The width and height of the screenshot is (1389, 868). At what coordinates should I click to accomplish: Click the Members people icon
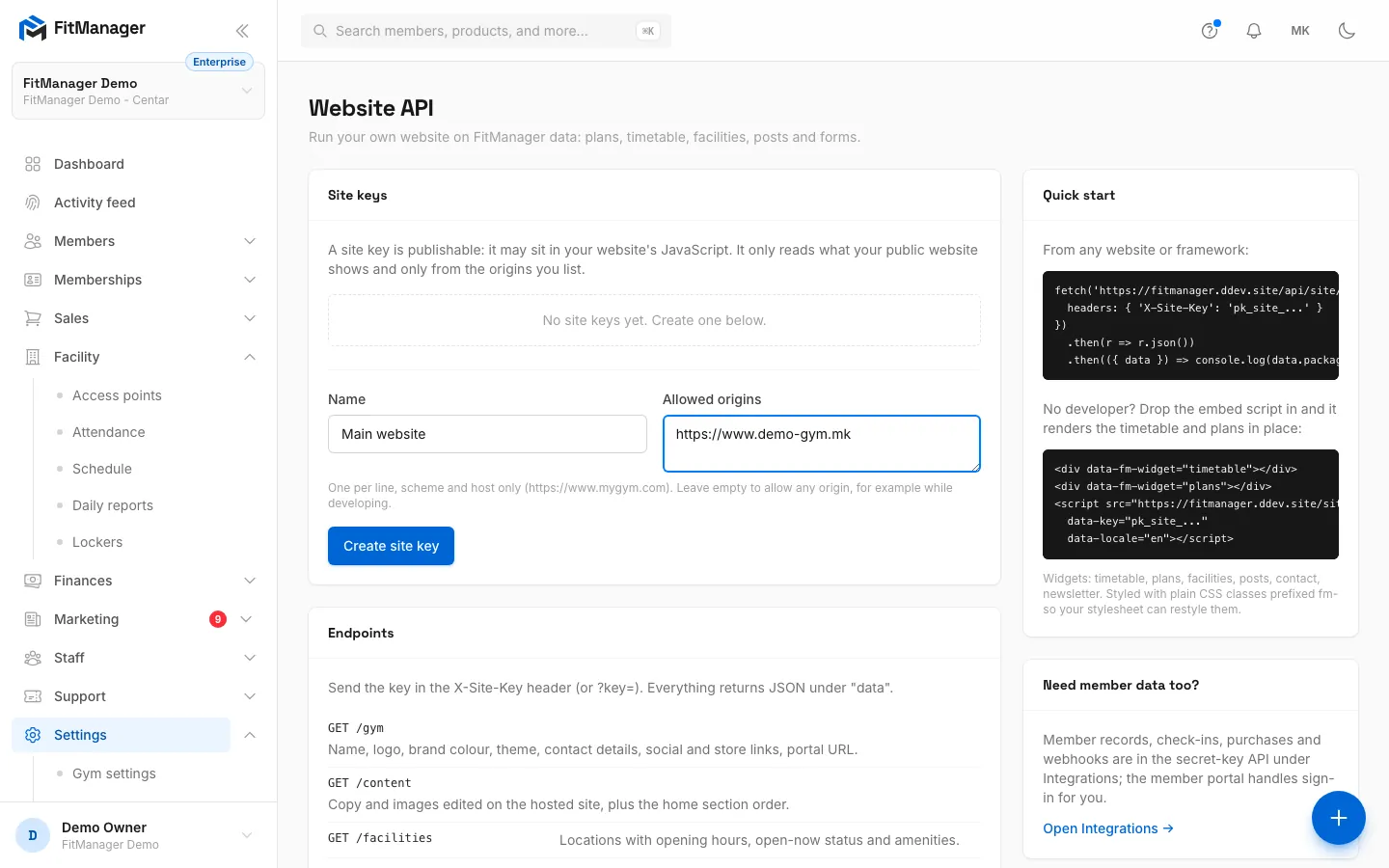tap(33, 241)
